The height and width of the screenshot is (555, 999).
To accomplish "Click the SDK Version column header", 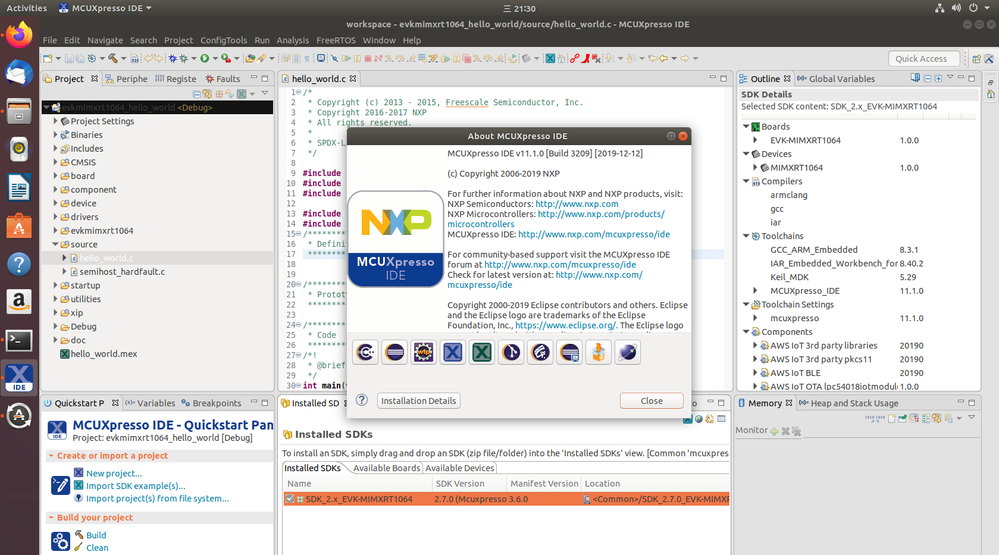I will click(468, 484).
